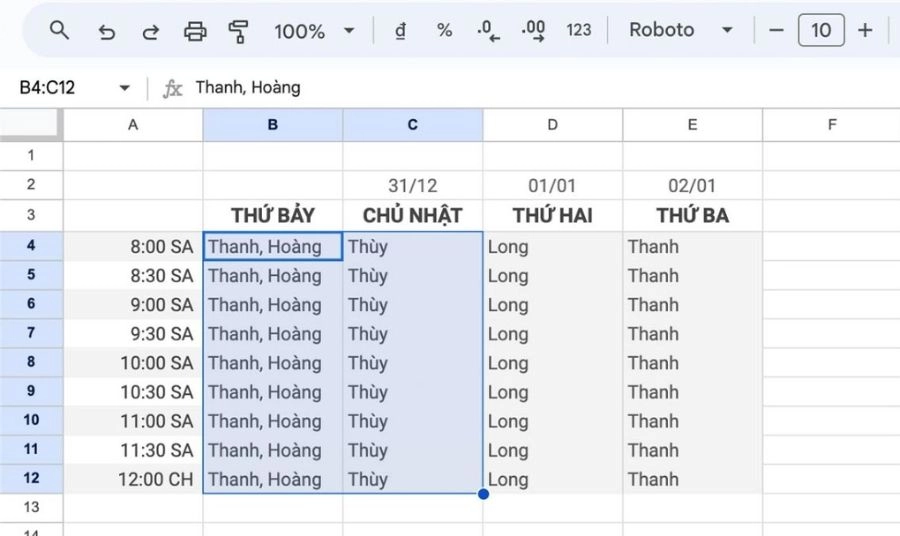Image resolution: width=900 pixels, height=536 pixels.
Task: Open the 123 number formats menu
Action: pos(579,30)
